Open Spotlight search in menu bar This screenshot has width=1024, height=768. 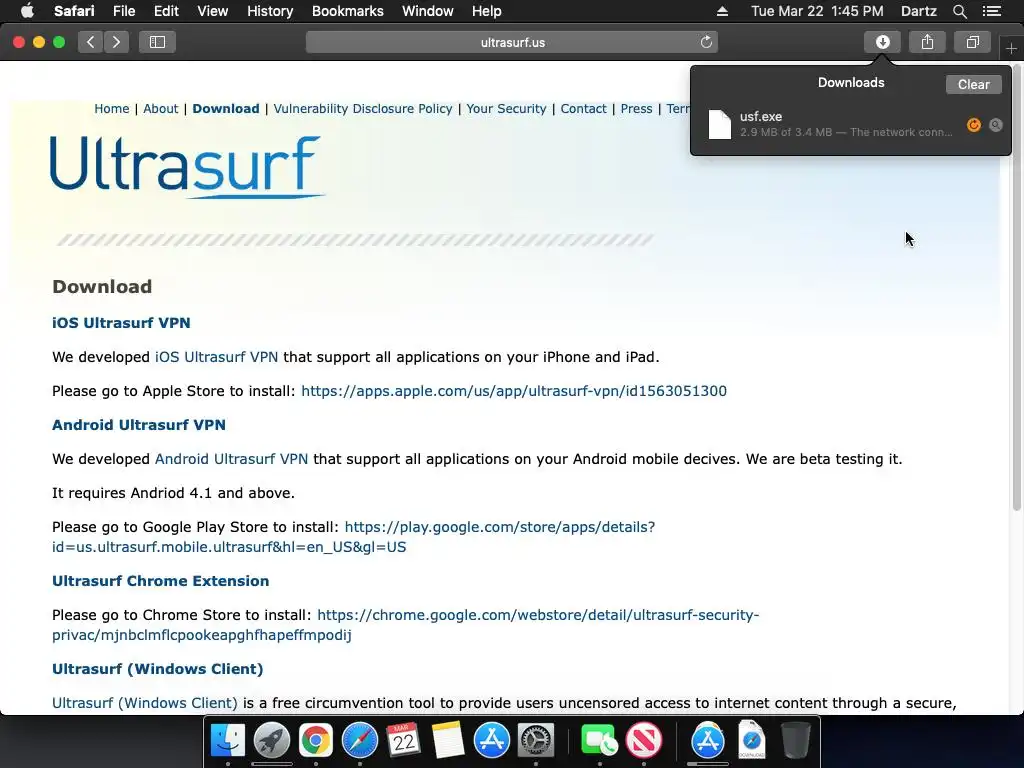tap(959, 11)
